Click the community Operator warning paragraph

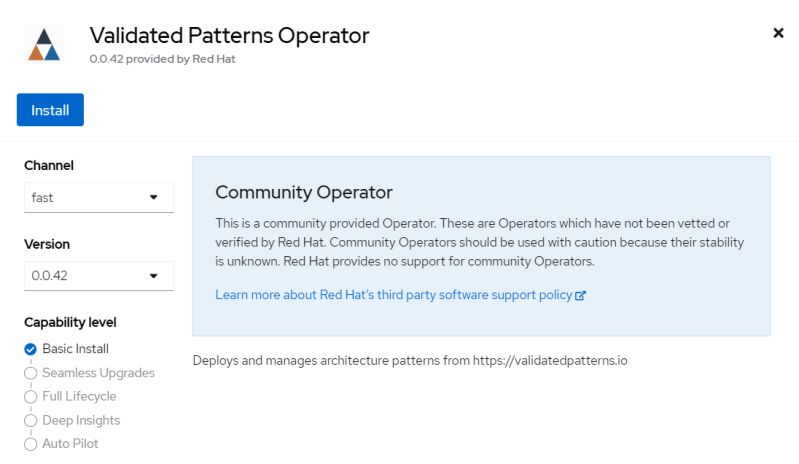tap(480, 242)
